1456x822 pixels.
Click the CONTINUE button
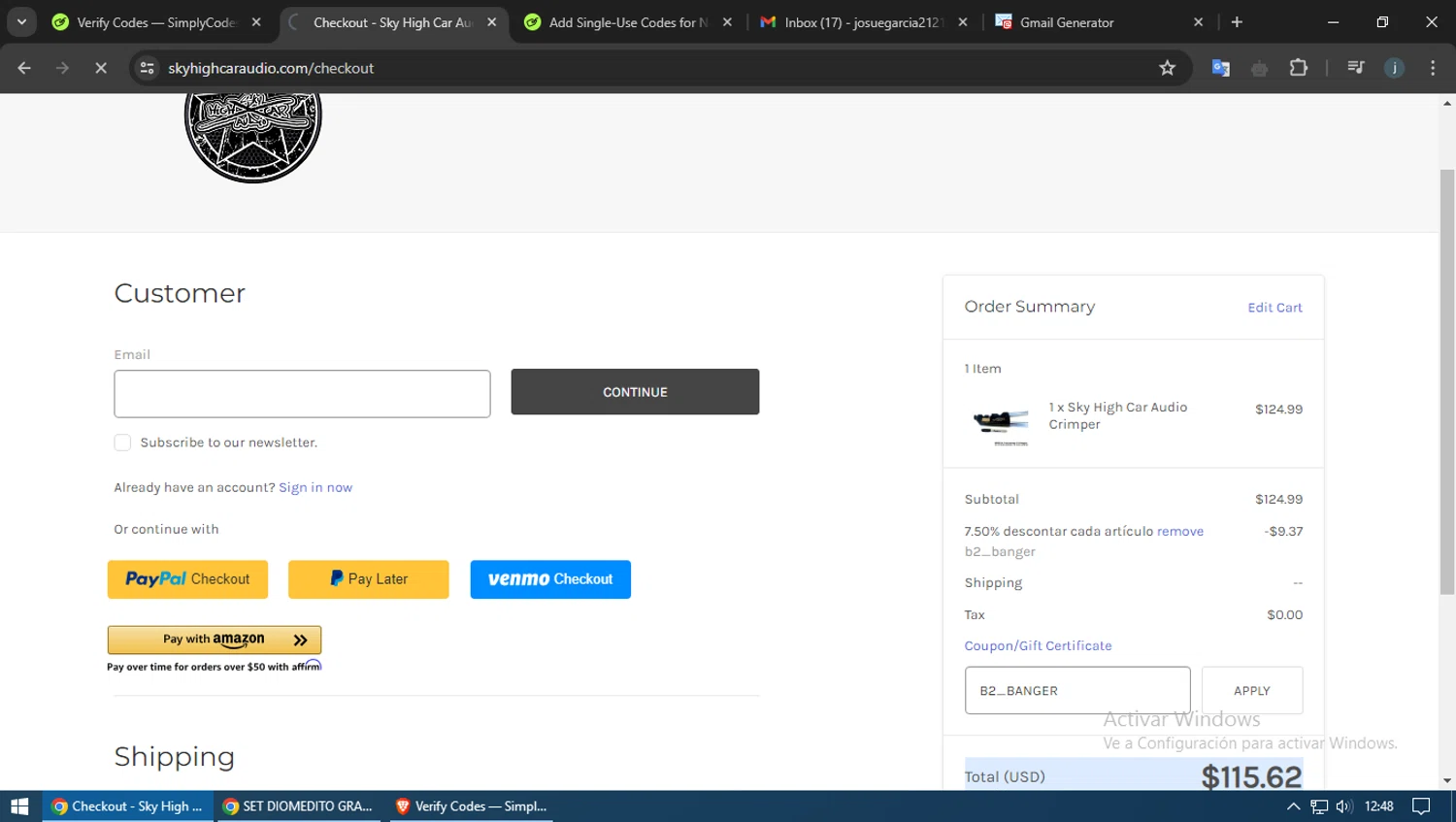[635, 392]
